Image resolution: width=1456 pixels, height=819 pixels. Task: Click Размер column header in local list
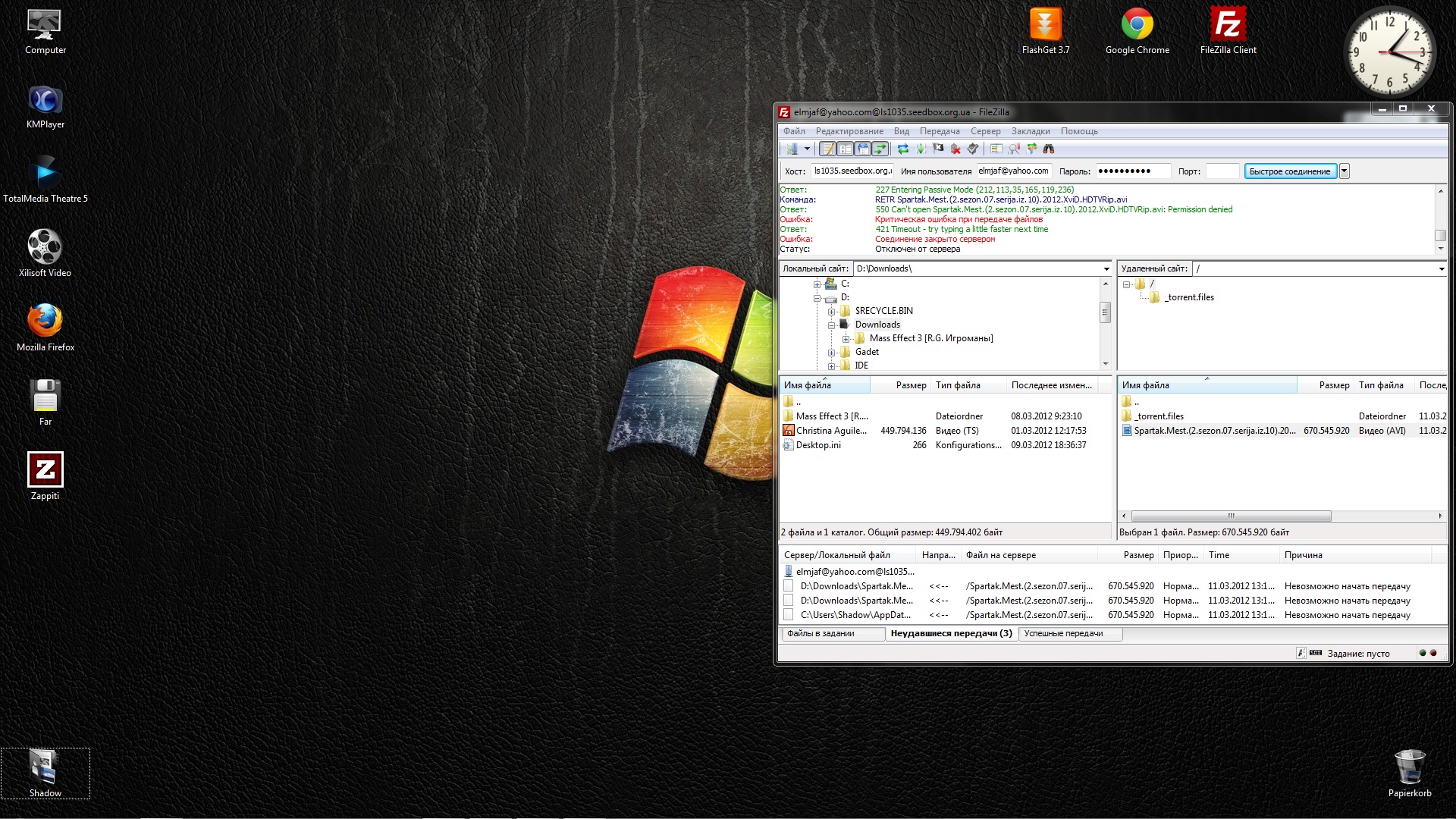tap(910, 385)
